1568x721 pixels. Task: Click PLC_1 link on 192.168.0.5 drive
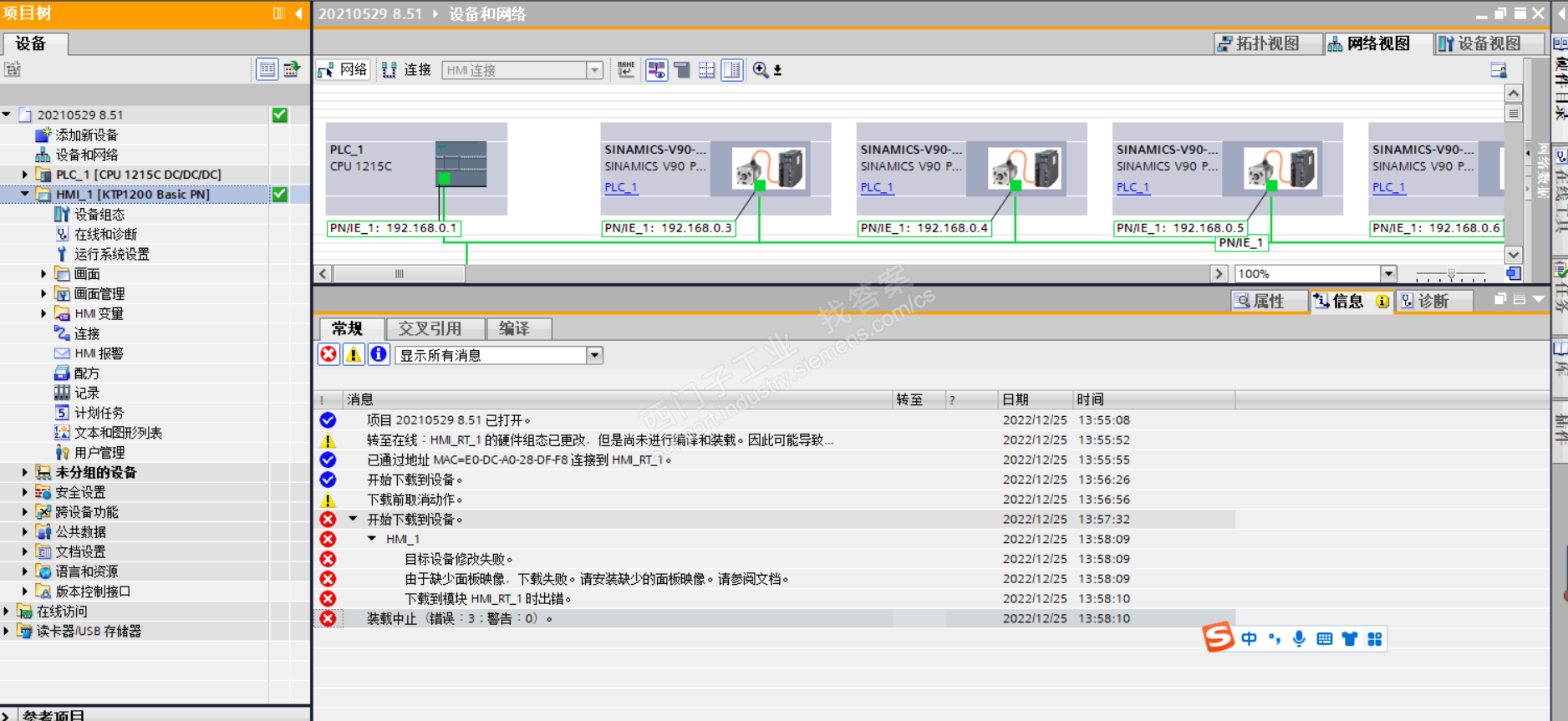(1133, 187)
